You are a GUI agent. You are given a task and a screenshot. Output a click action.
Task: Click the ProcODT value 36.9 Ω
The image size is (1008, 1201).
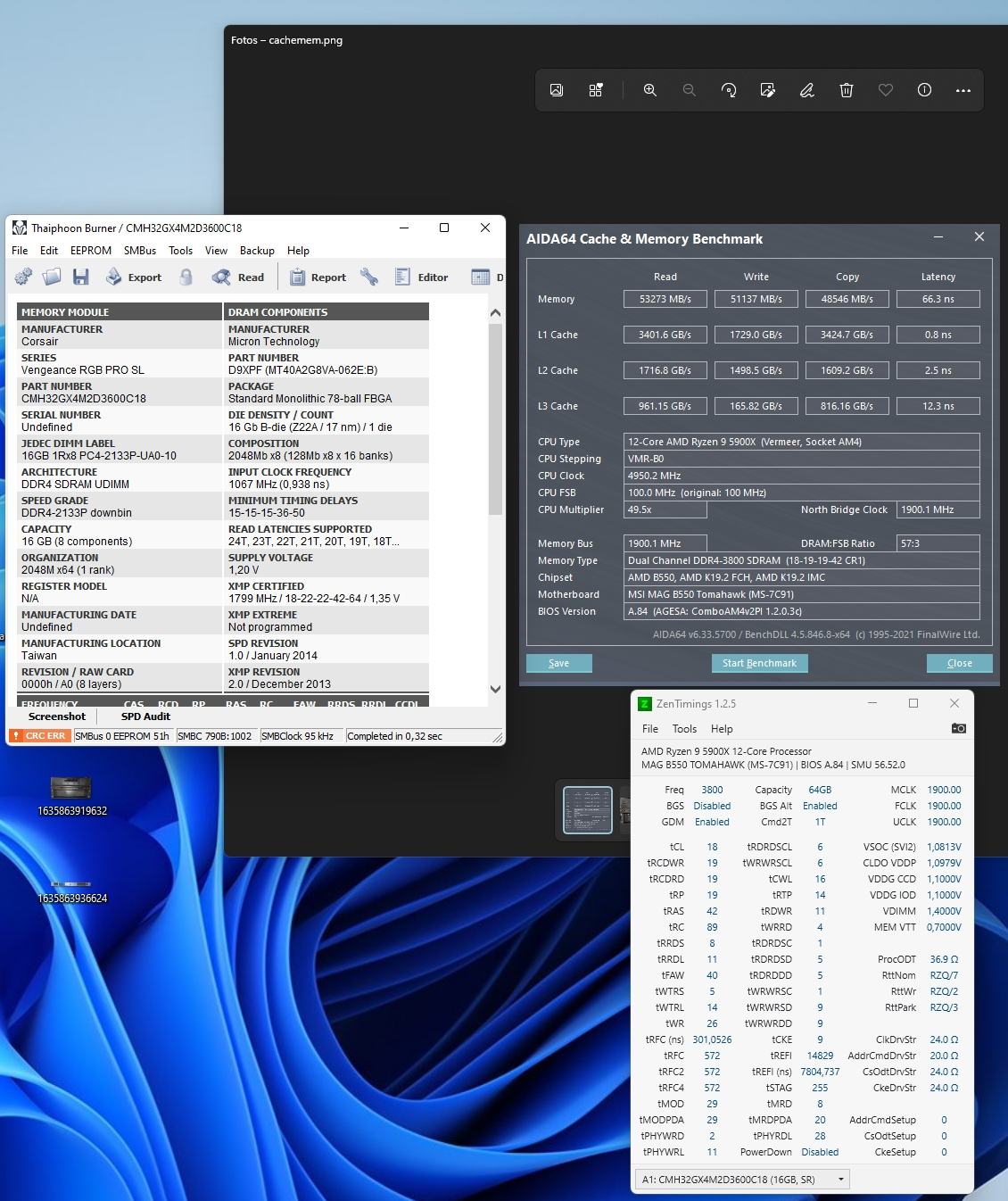[x=944, y=959]
